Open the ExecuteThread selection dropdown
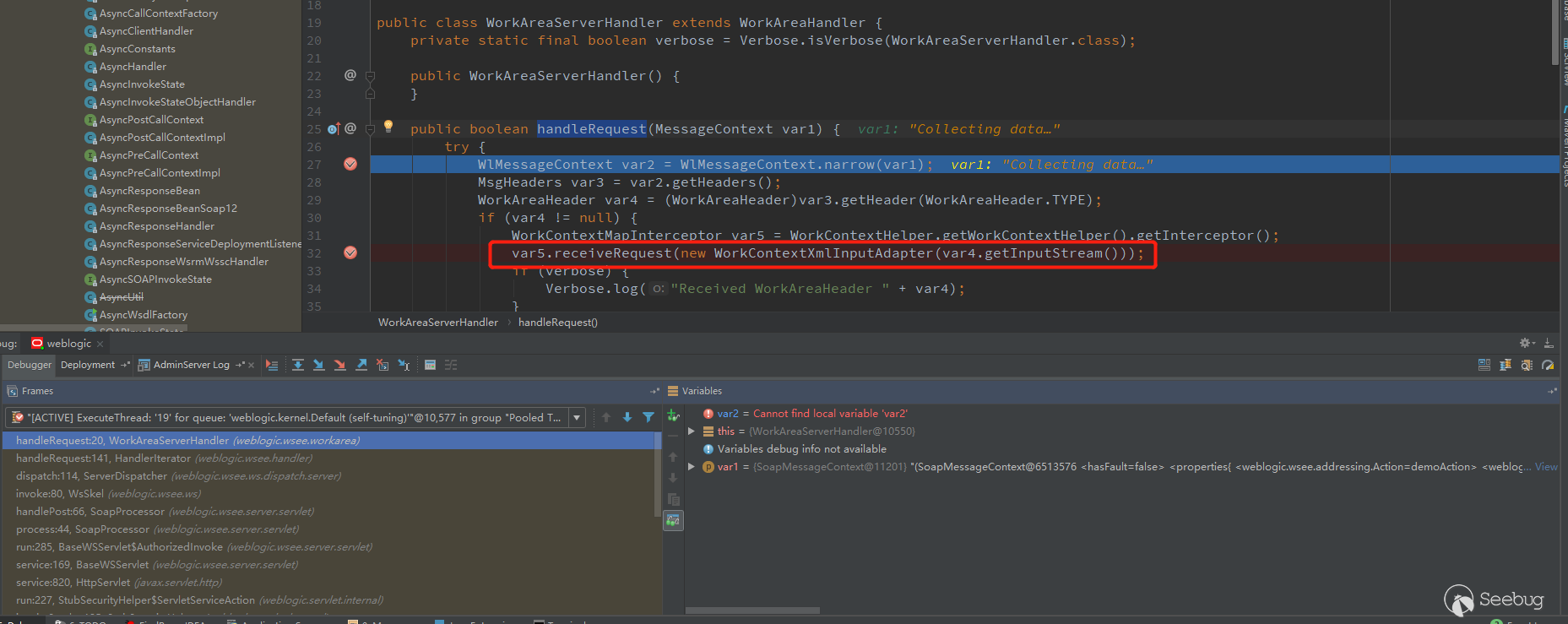 pyautogui.click(x=577, y=417)
